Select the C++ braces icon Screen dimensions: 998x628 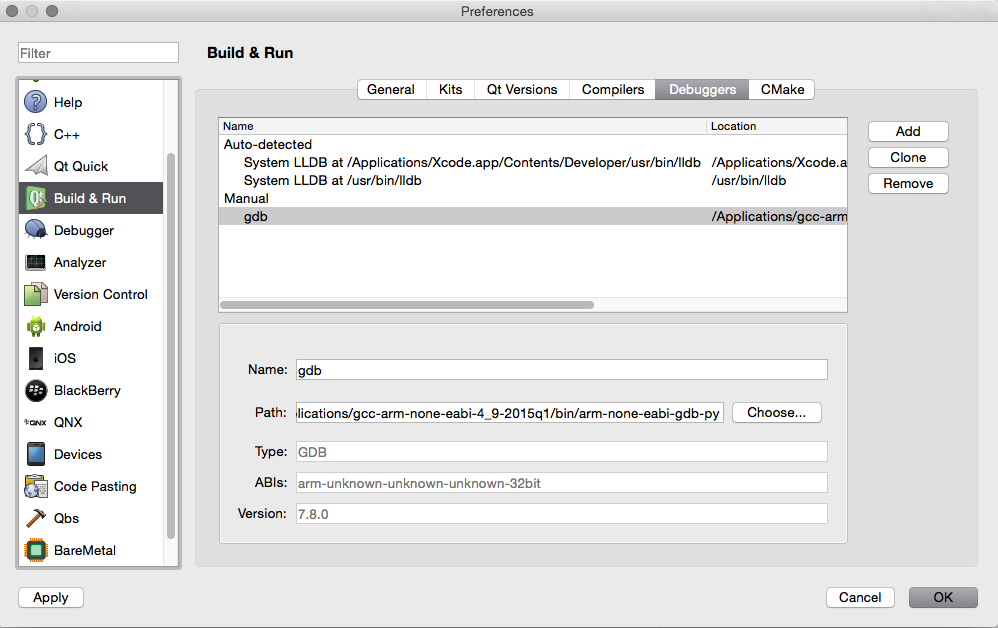(36, 134)
